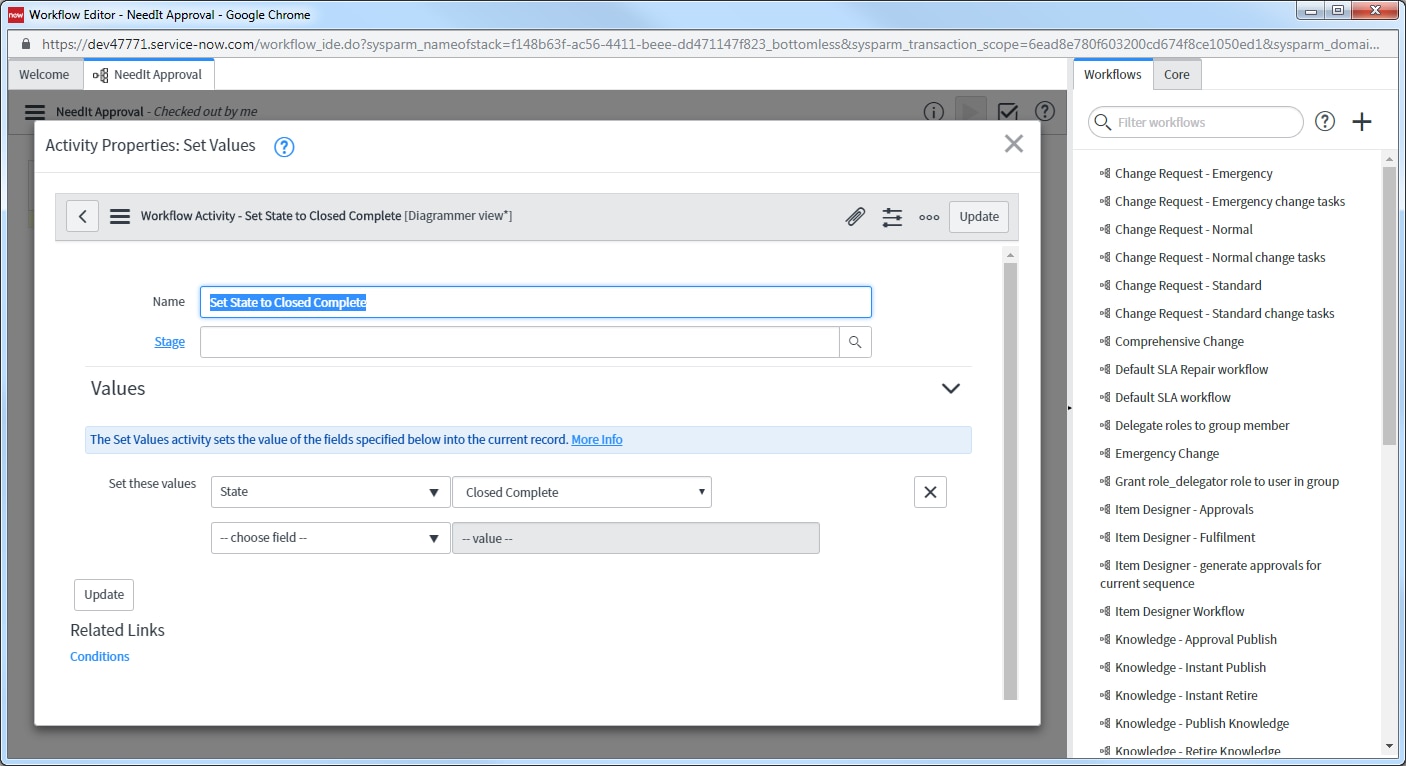Click the bottom Update button
1406x766 pixels.
pos(104,595)
